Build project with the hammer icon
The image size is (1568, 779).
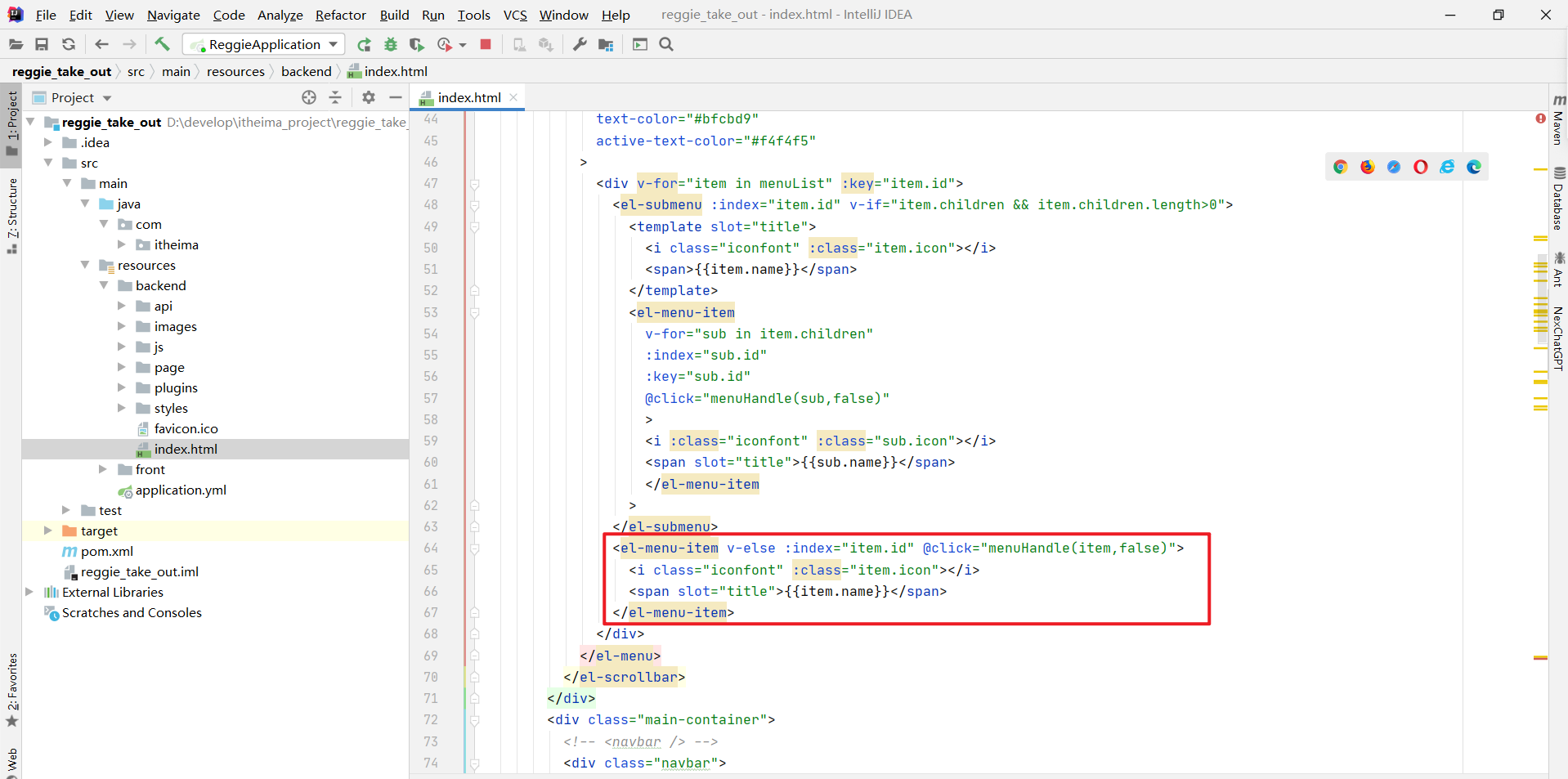pos(162,44)
